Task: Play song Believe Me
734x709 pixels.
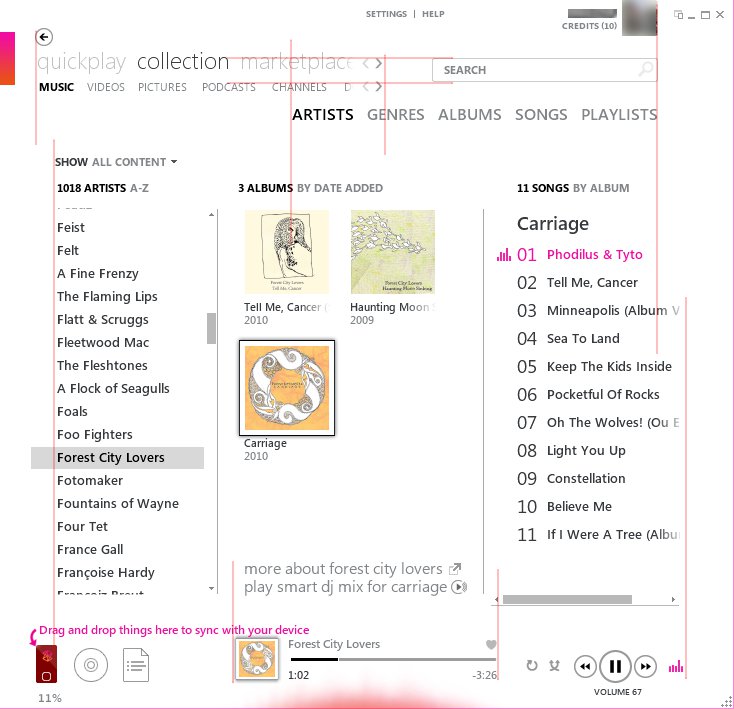Action: tap(579, 507)
